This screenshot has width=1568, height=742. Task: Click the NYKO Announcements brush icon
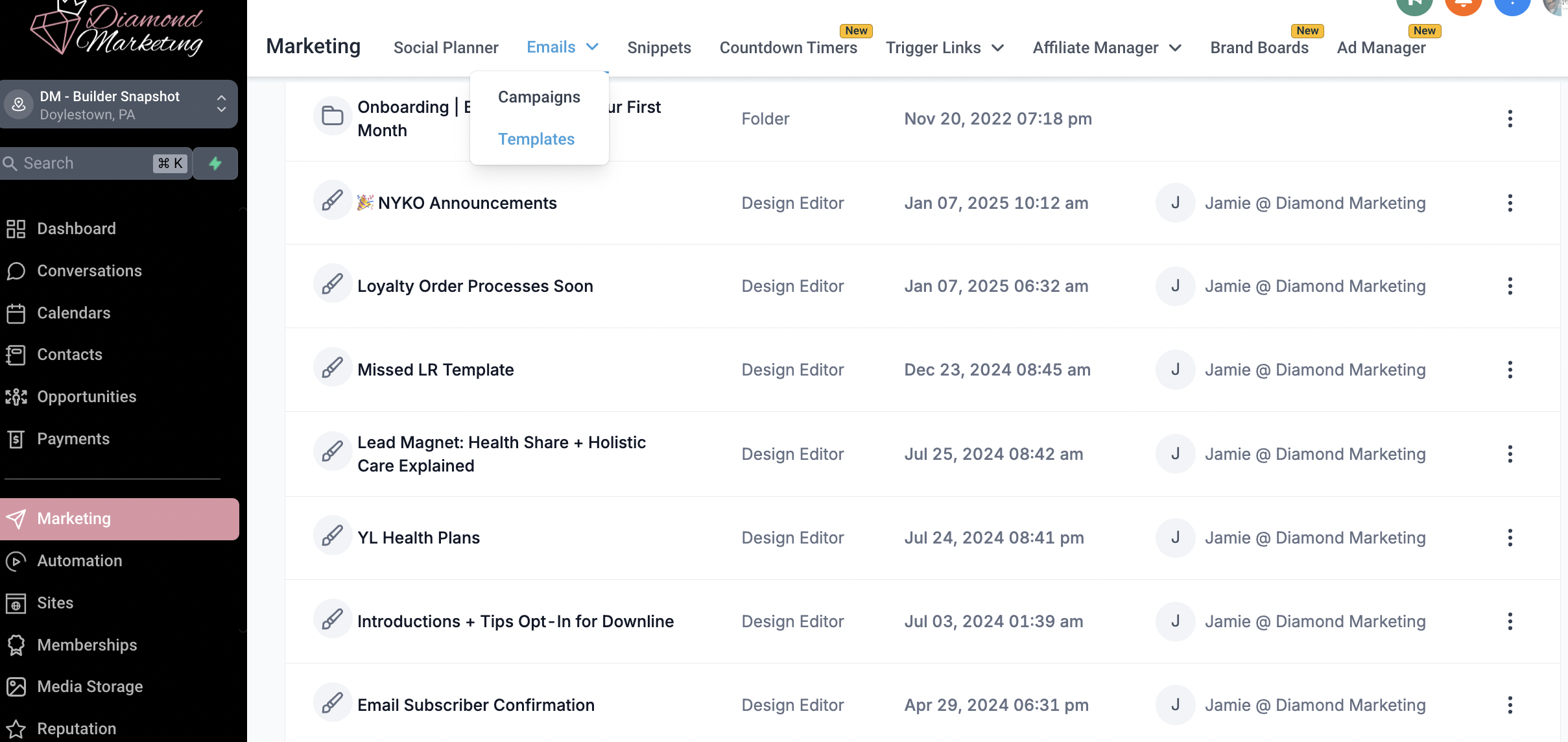[333, 200]
